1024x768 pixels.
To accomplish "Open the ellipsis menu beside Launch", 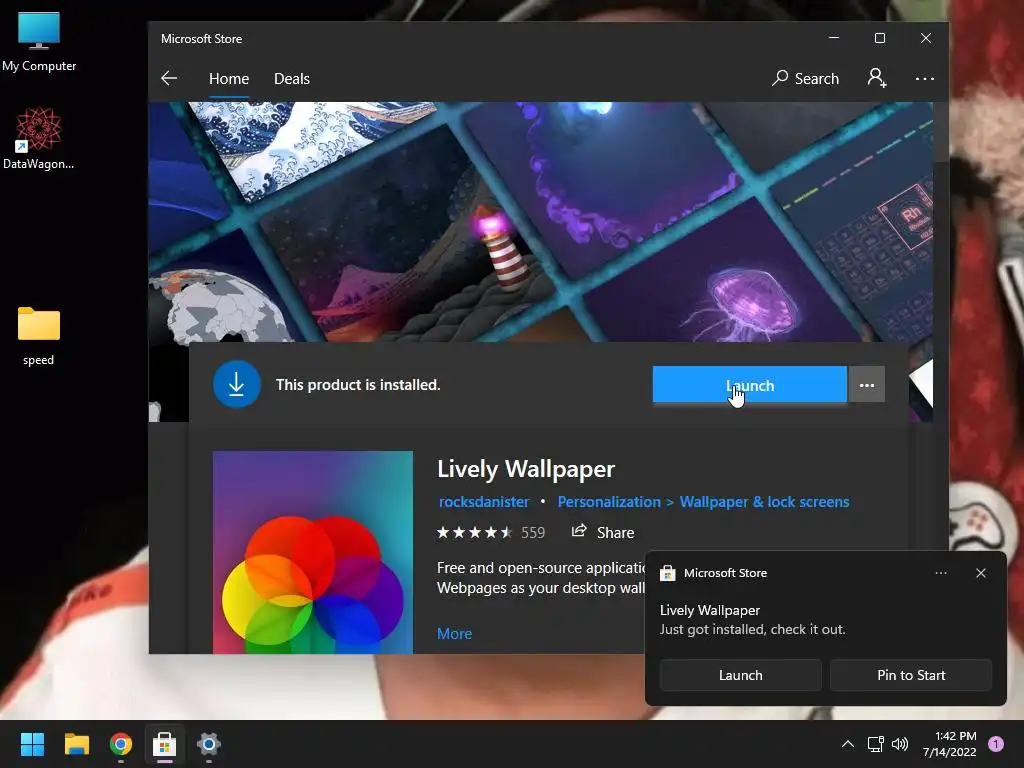I will 867,385.
